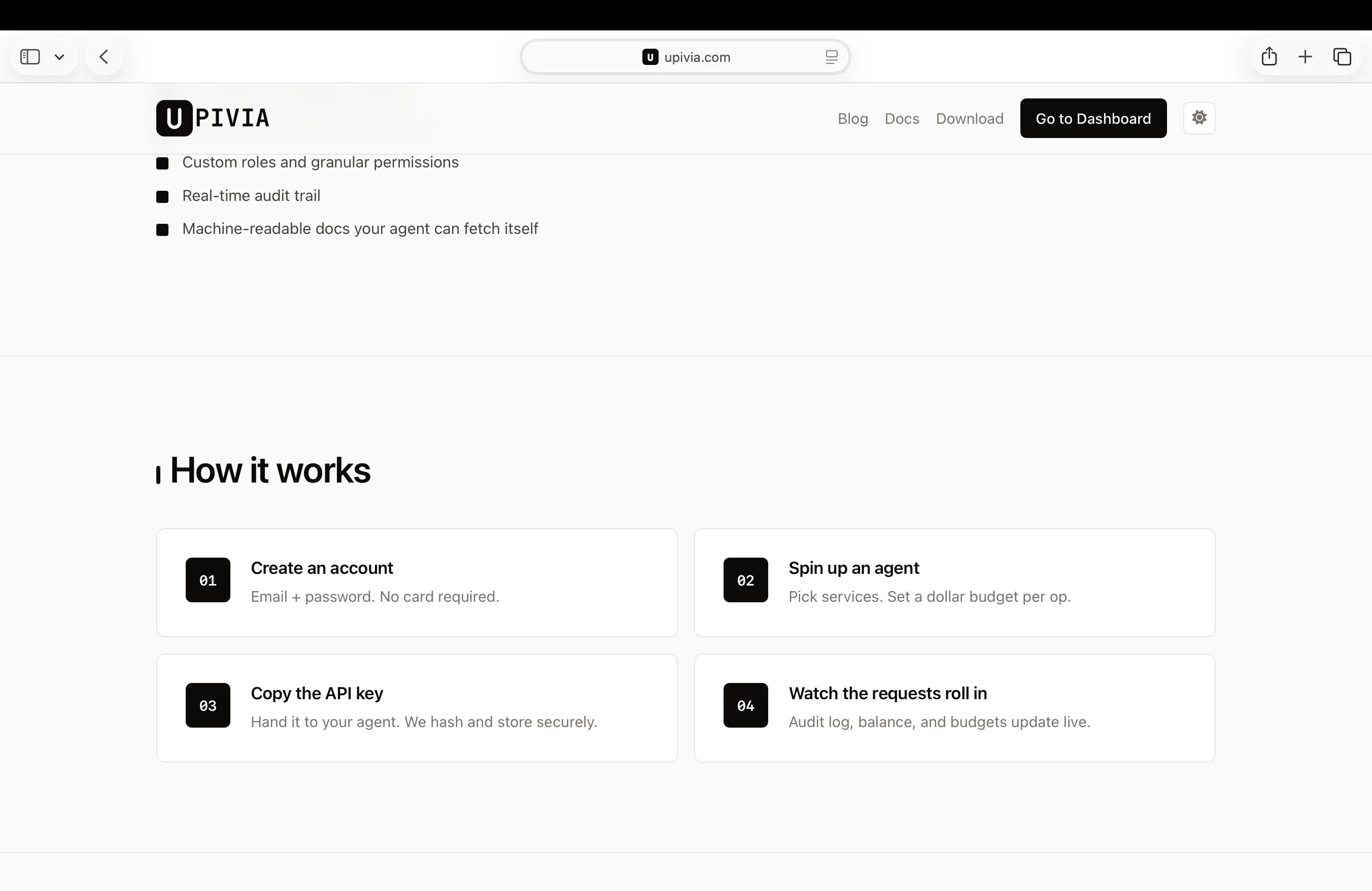The width and height of the screenshot is (1372, 891).
Task: Select the 'Spin up an agent' heading
Action: (854, 568)
